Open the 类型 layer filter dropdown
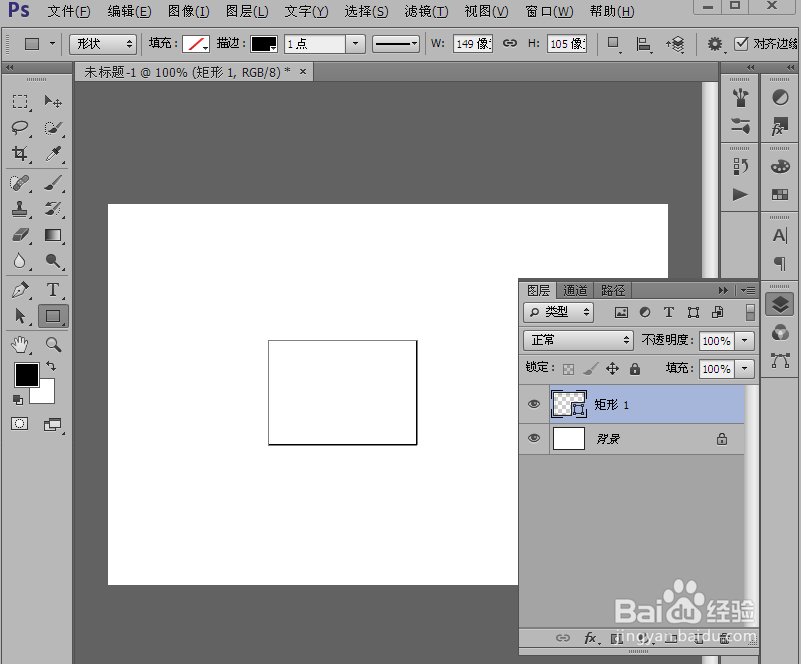 coord(558,312)
